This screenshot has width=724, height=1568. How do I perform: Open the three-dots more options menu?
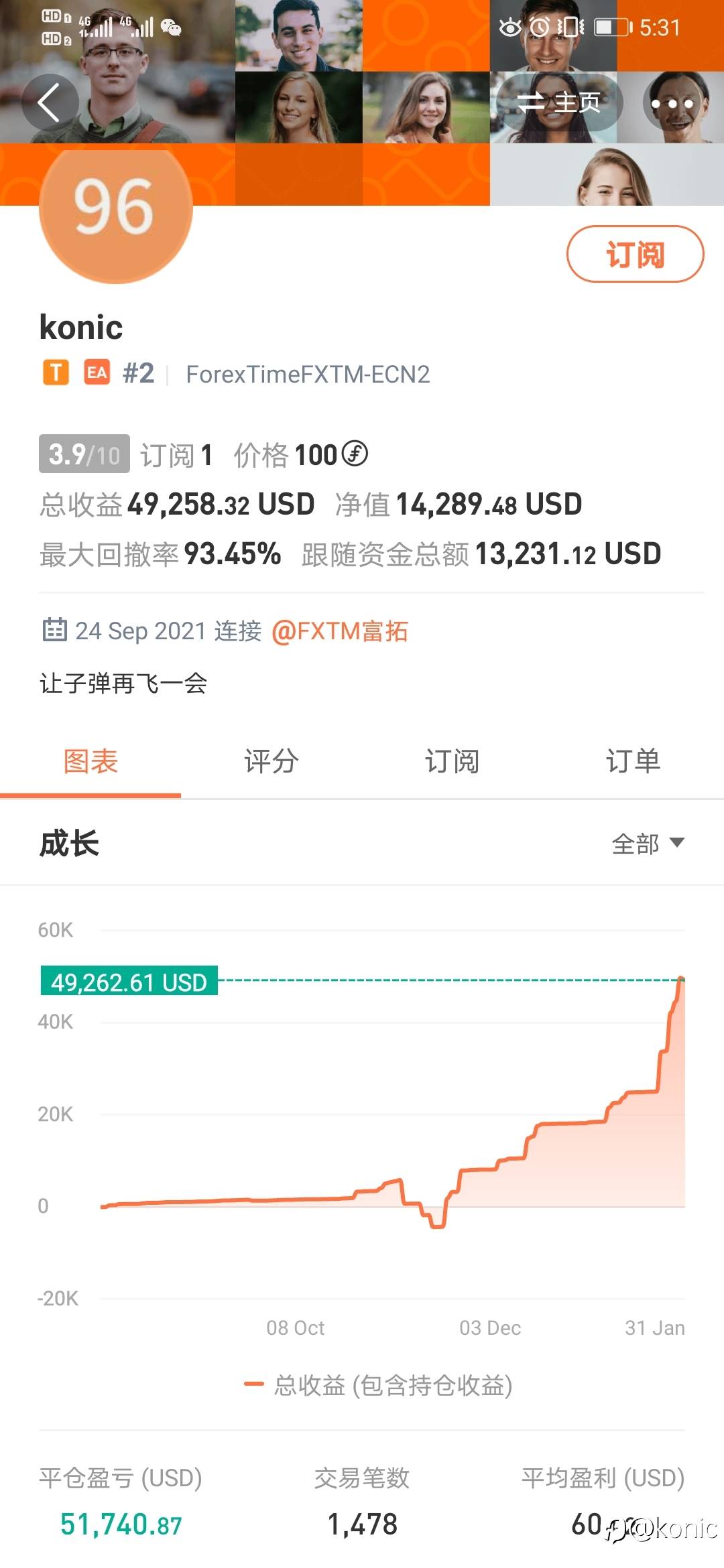[672, 104]
